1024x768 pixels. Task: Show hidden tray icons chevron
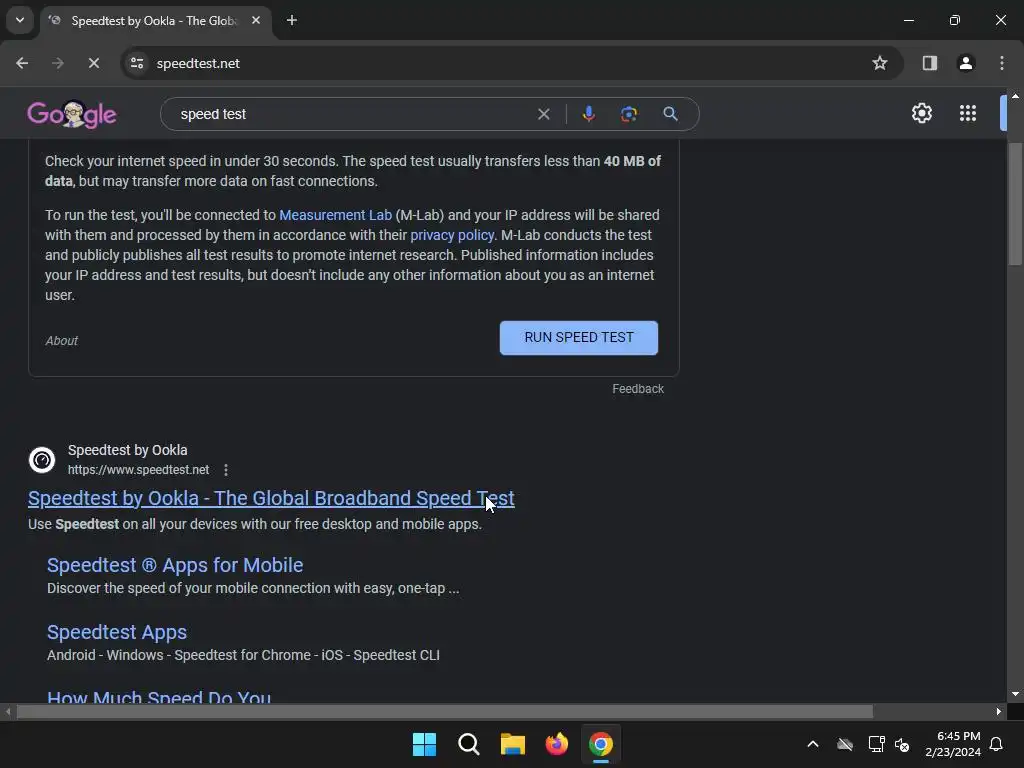click(x=813, y=744)
